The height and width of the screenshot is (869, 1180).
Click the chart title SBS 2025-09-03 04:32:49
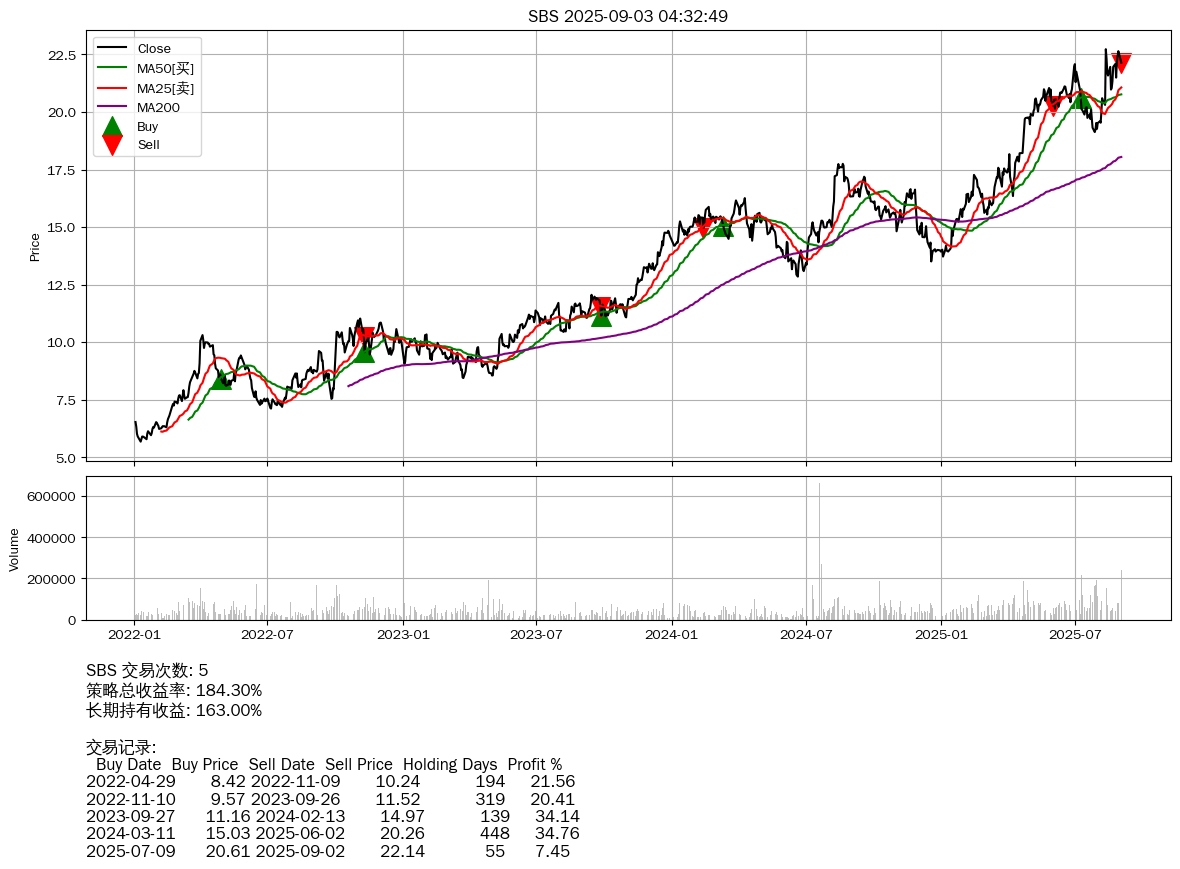click(x=628, y=16)
